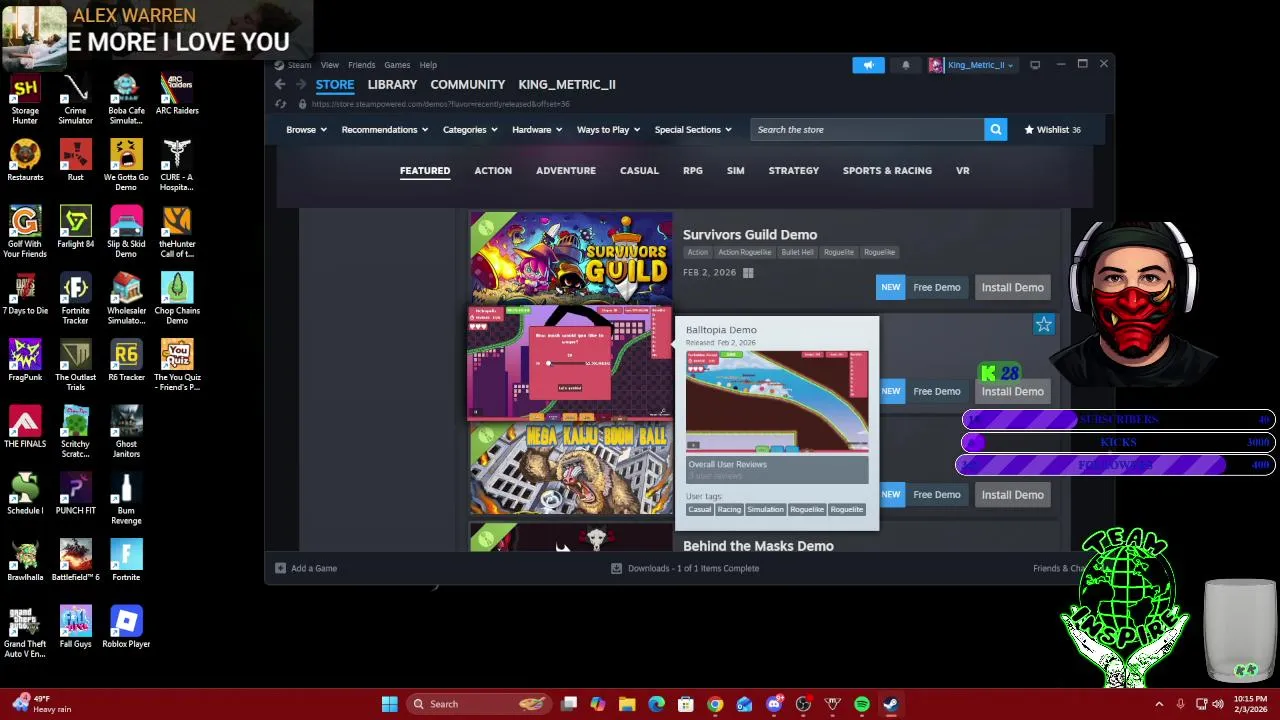Open the Help menu

[428, 65]
